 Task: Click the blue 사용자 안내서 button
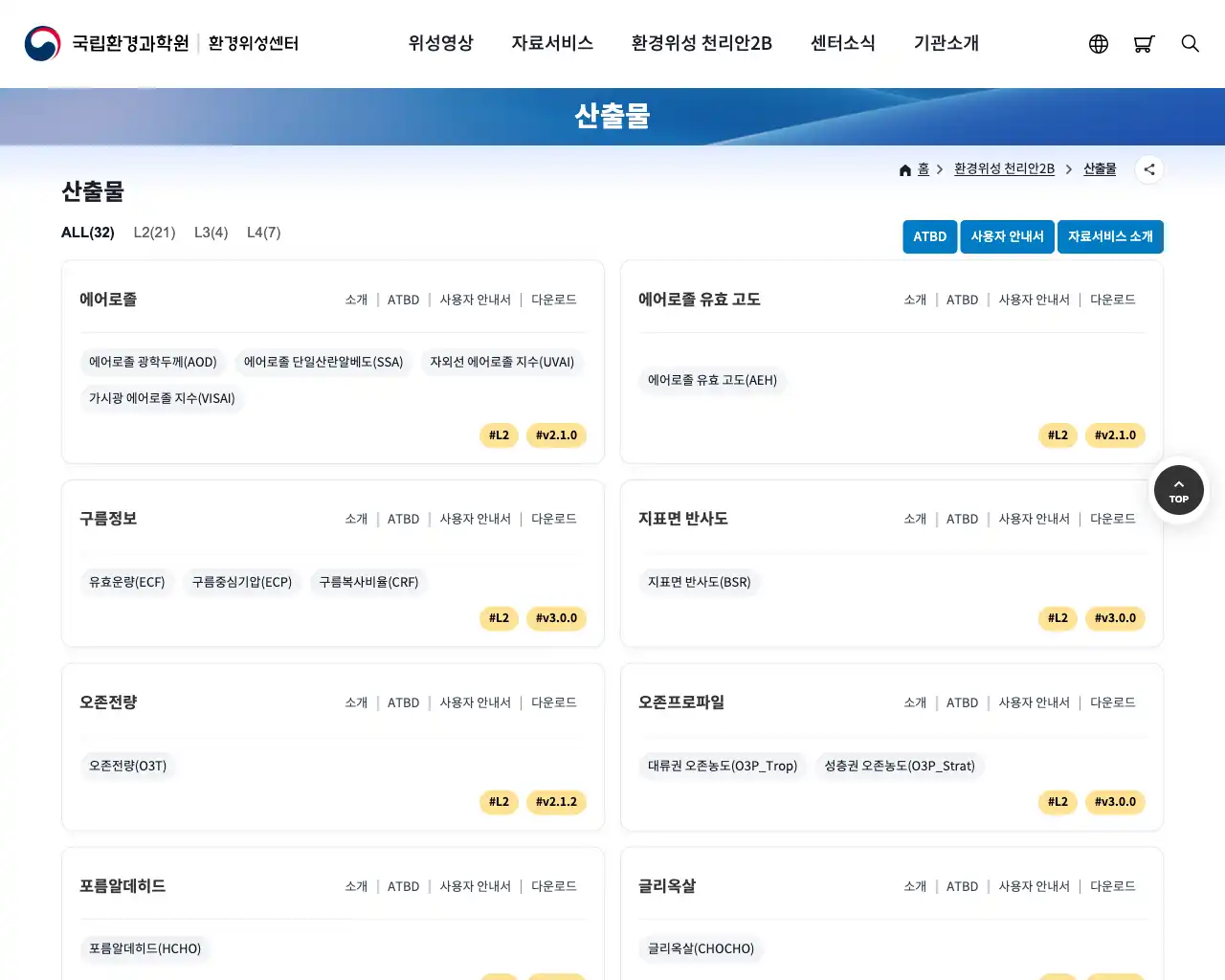[1007, 236]
